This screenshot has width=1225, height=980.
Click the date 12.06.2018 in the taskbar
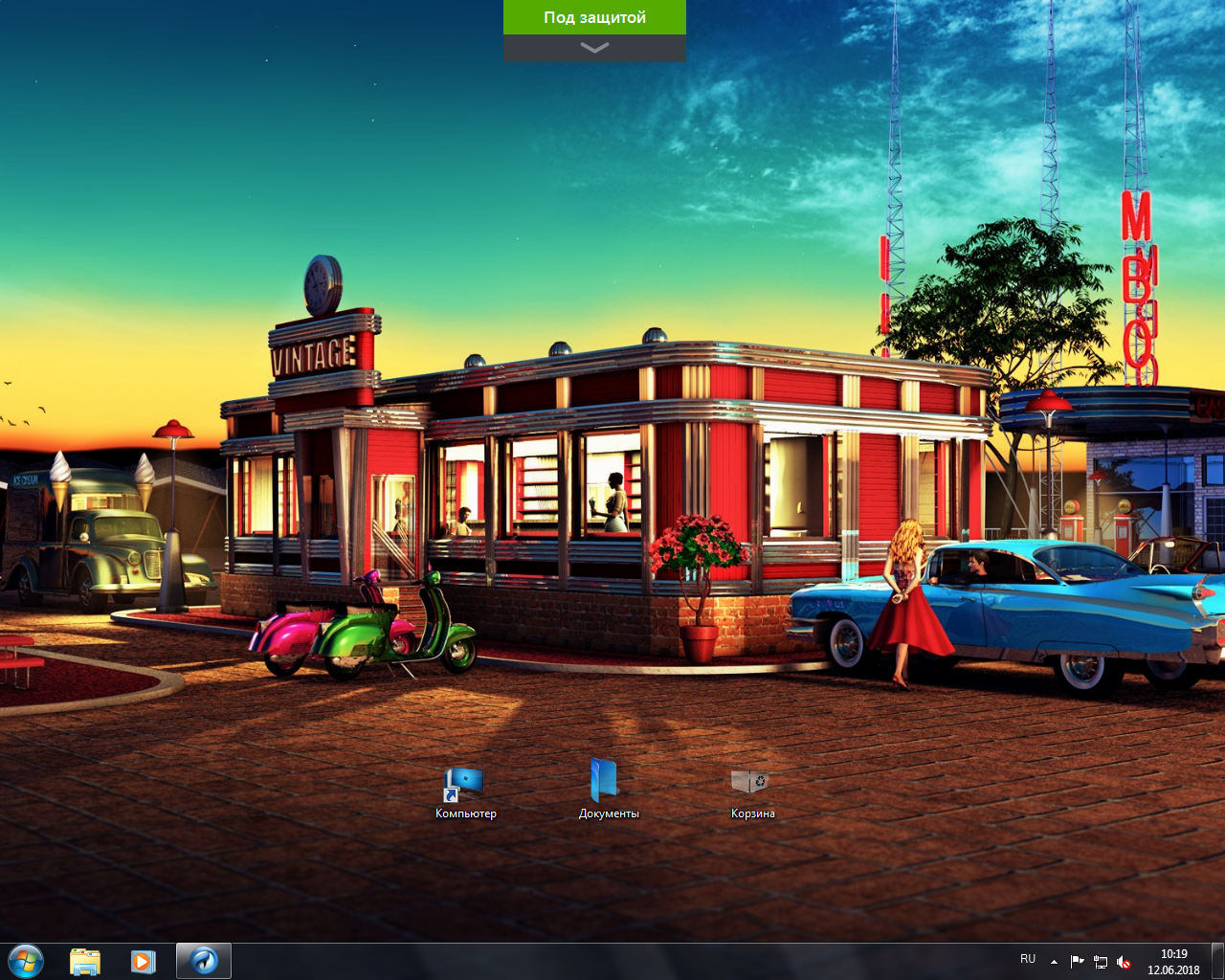(x=1173, y=969)
